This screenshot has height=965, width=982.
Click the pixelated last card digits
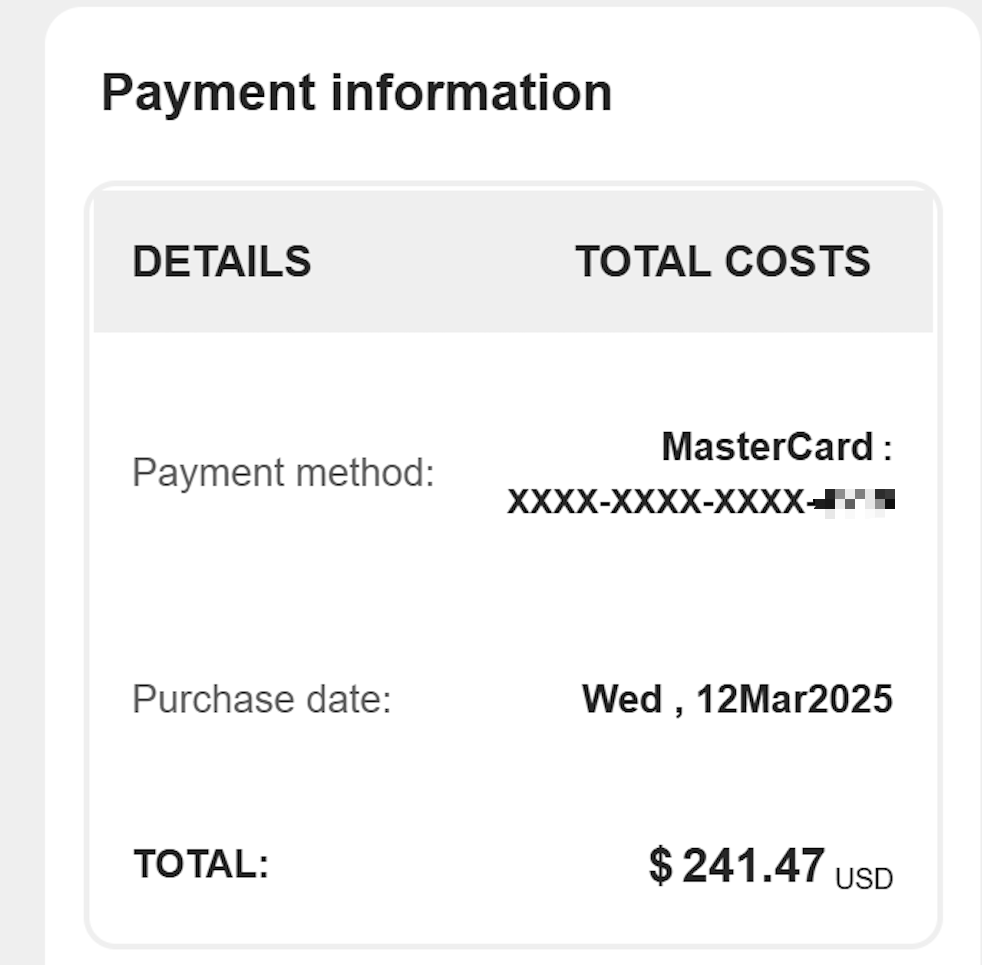point(857,503)
